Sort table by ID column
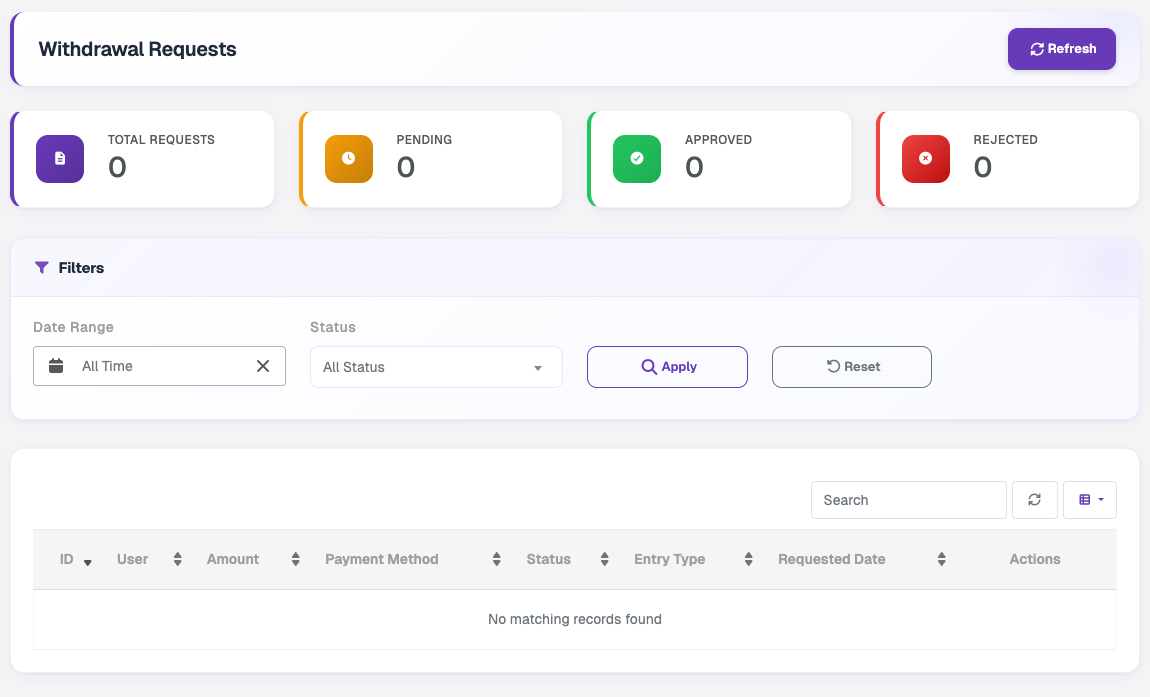This screenshot has width=1150, height=697. point(66,559)
